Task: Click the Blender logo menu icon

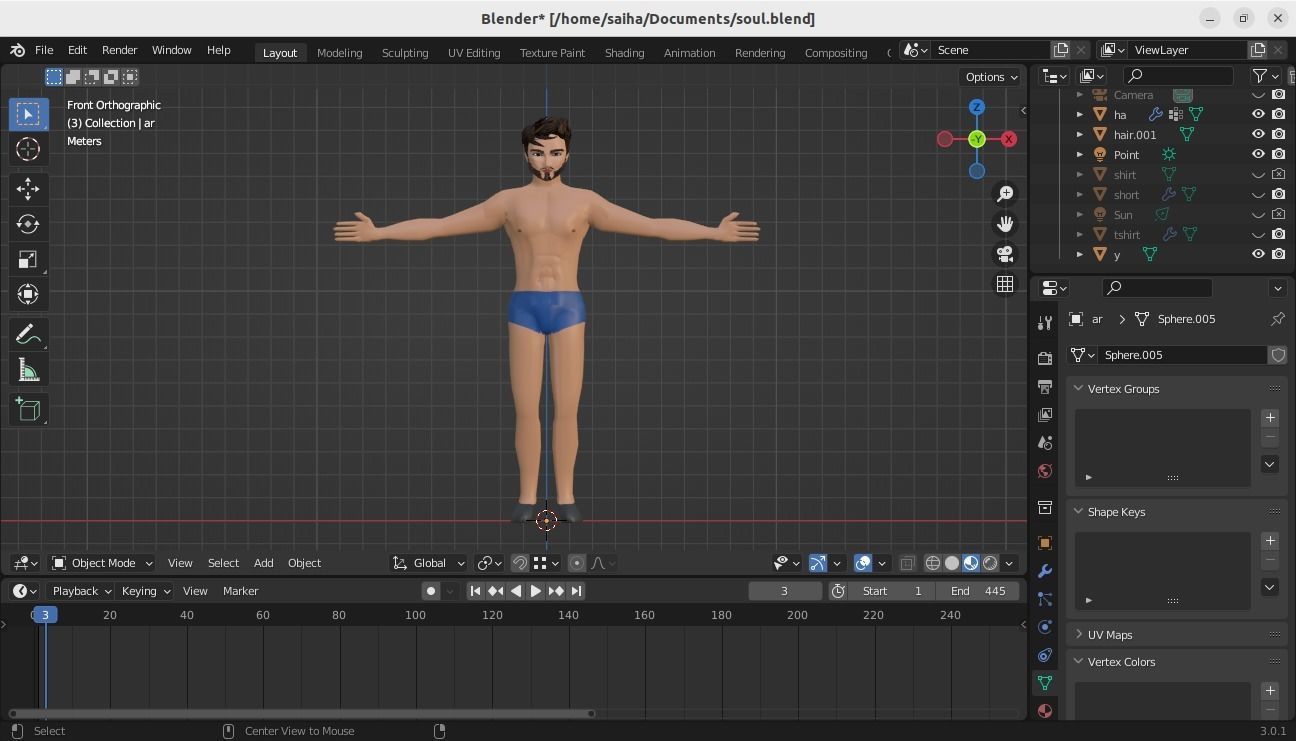Action: coord(17,50)
